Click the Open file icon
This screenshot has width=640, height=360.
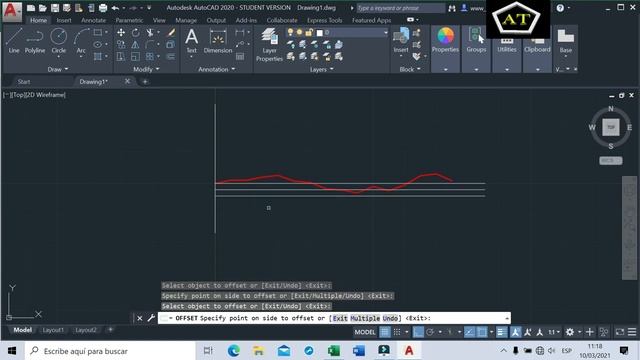pos(42,8)
